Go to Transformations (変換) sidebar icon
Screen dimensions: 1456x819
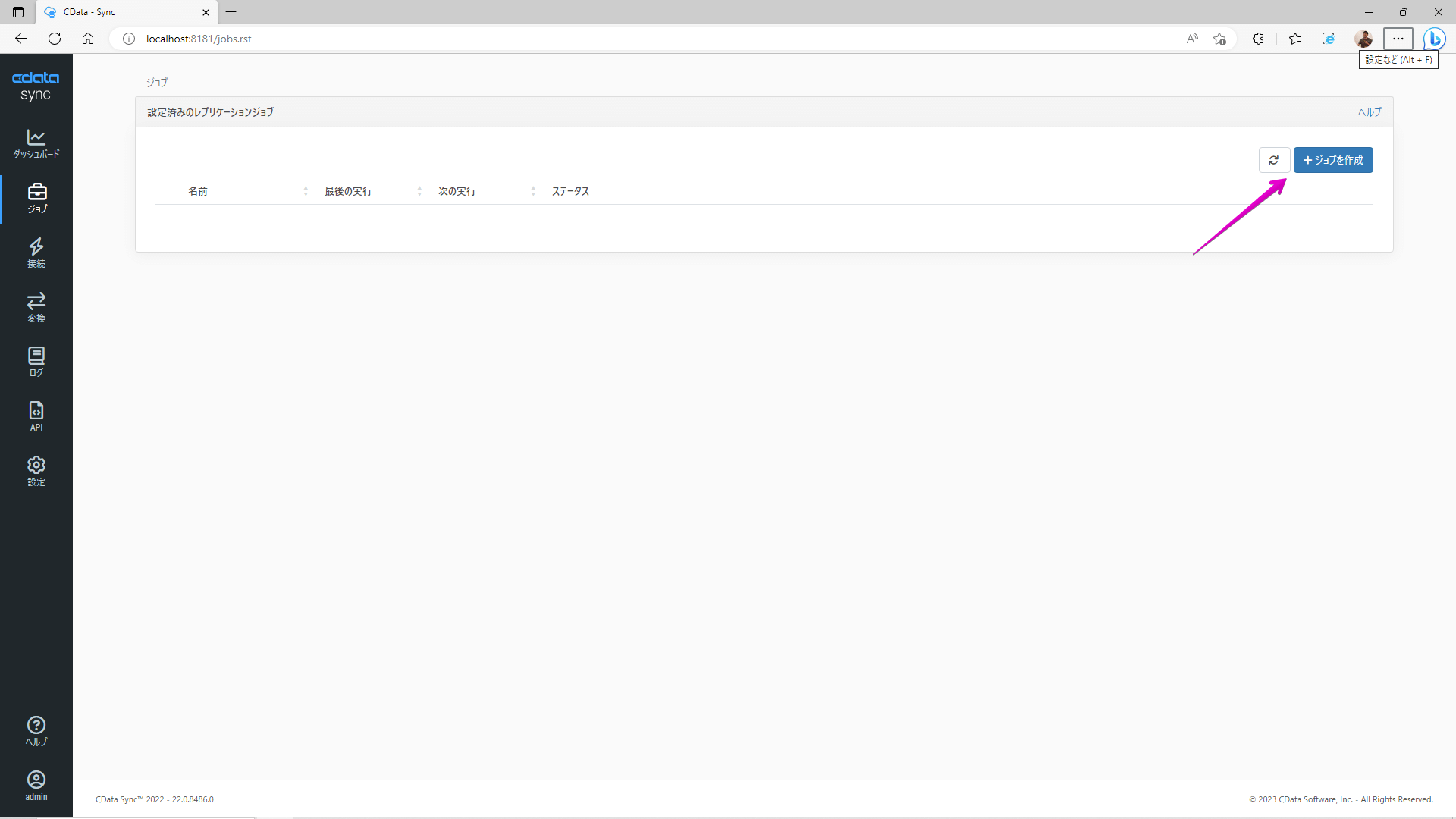(x=36, y=307)
